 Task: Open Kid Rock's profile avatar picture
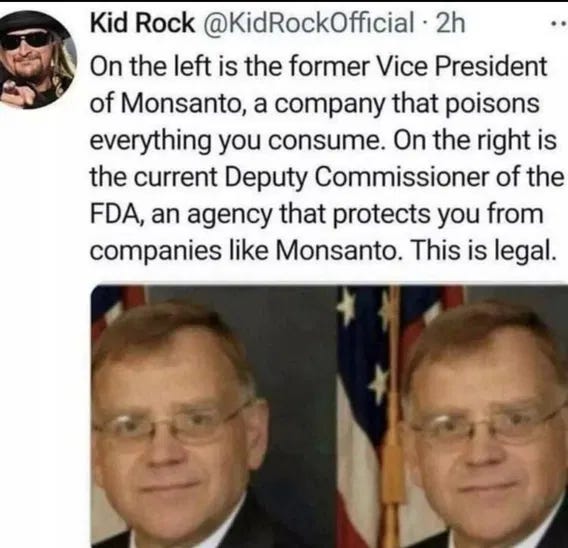point(38,60)
